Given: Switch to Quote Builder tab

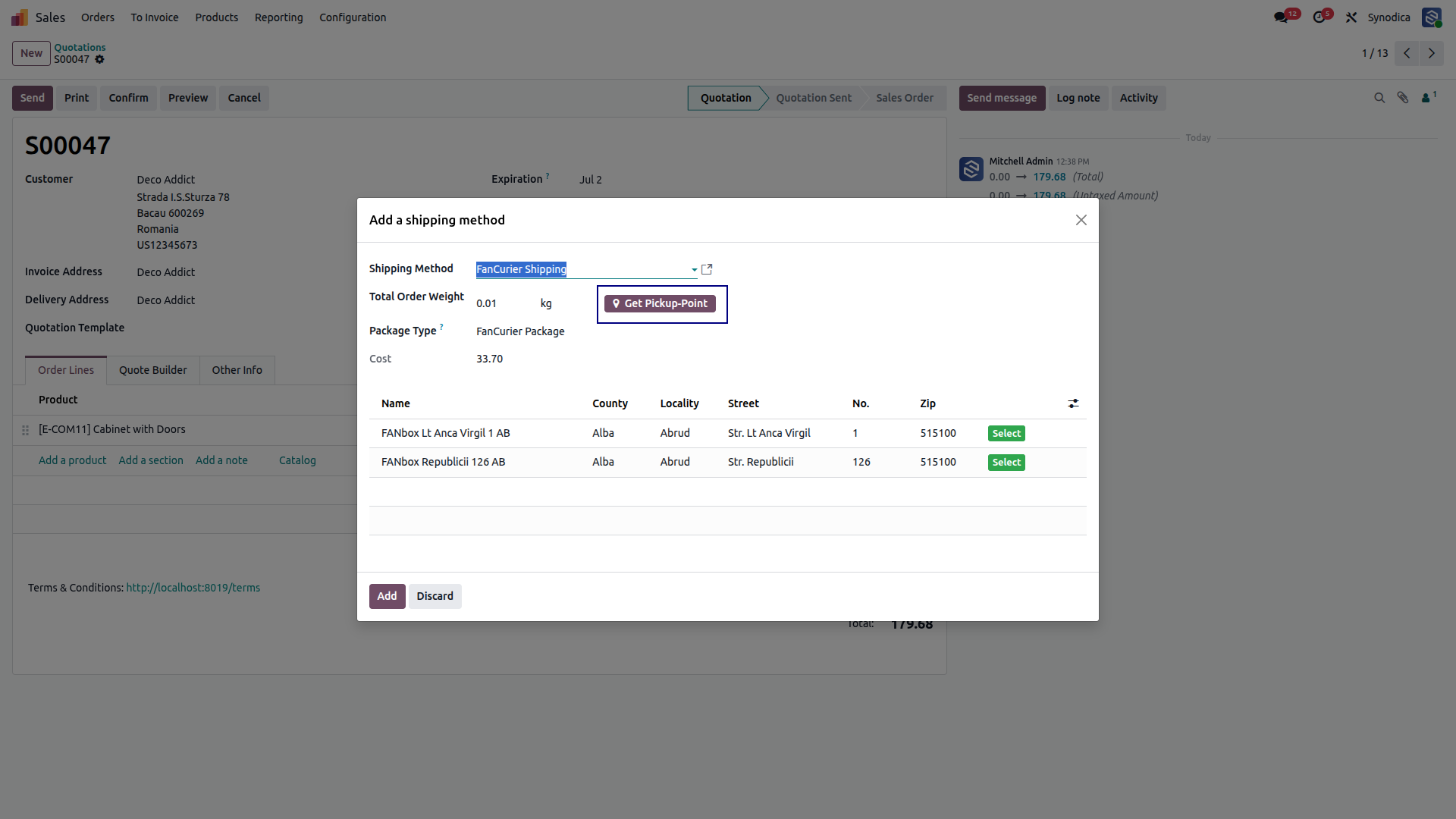Looking at the screenshot, I should [x=152, y=370].
